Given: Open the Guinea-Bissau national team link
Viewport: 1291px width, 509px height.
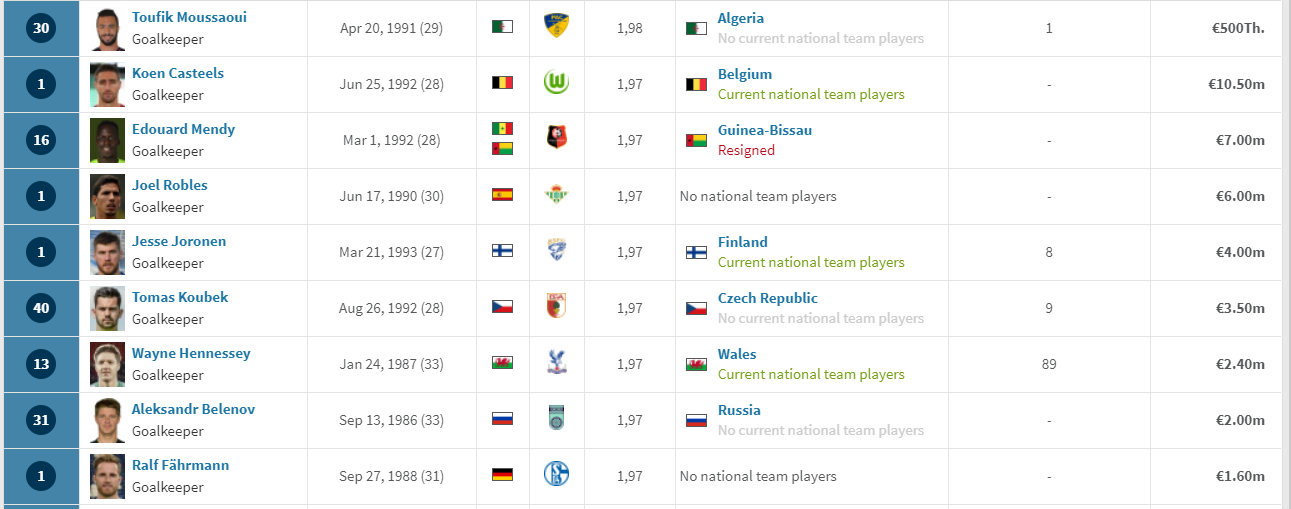Looking at the screenshot, I should [765, 130].
